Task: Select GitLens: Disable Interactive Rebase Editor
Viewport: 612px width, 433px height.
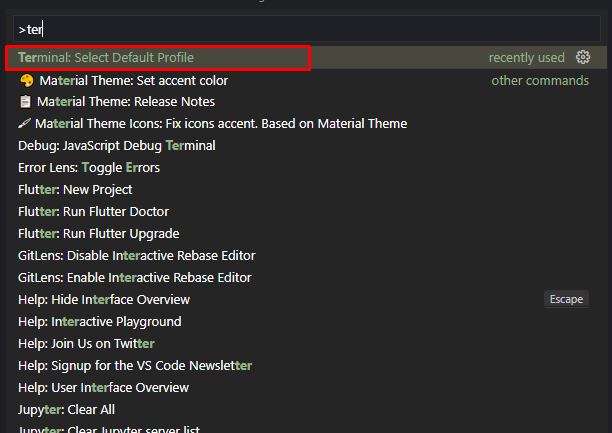Action: 306,256
